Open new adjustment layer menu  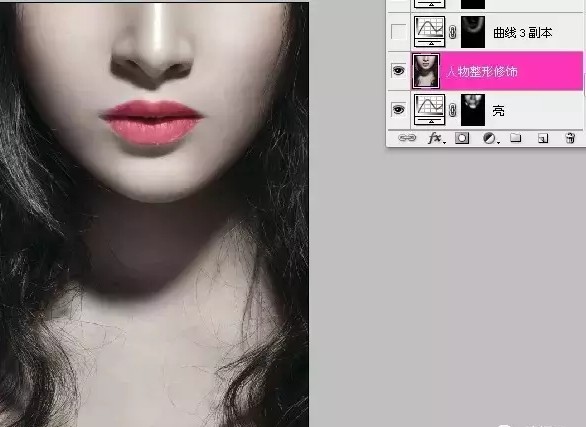click(490, 139)
